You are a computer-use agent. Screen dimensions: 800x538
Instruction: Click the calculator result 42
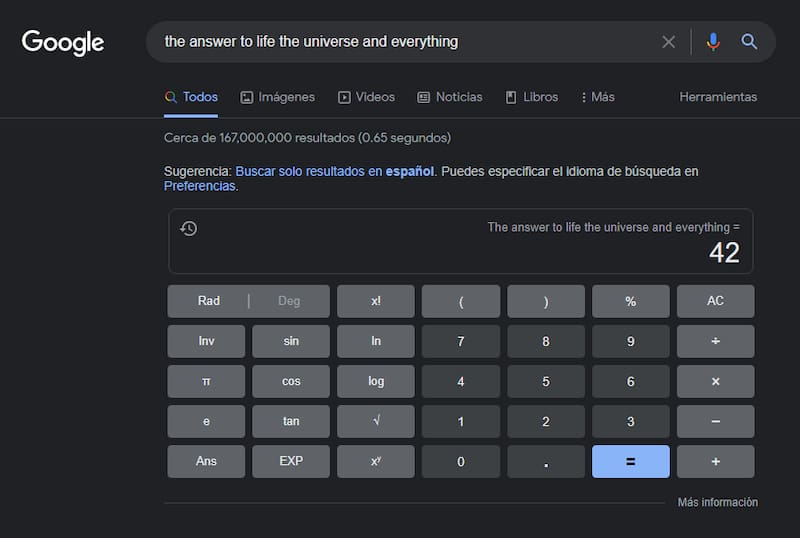tap(724, 253)
